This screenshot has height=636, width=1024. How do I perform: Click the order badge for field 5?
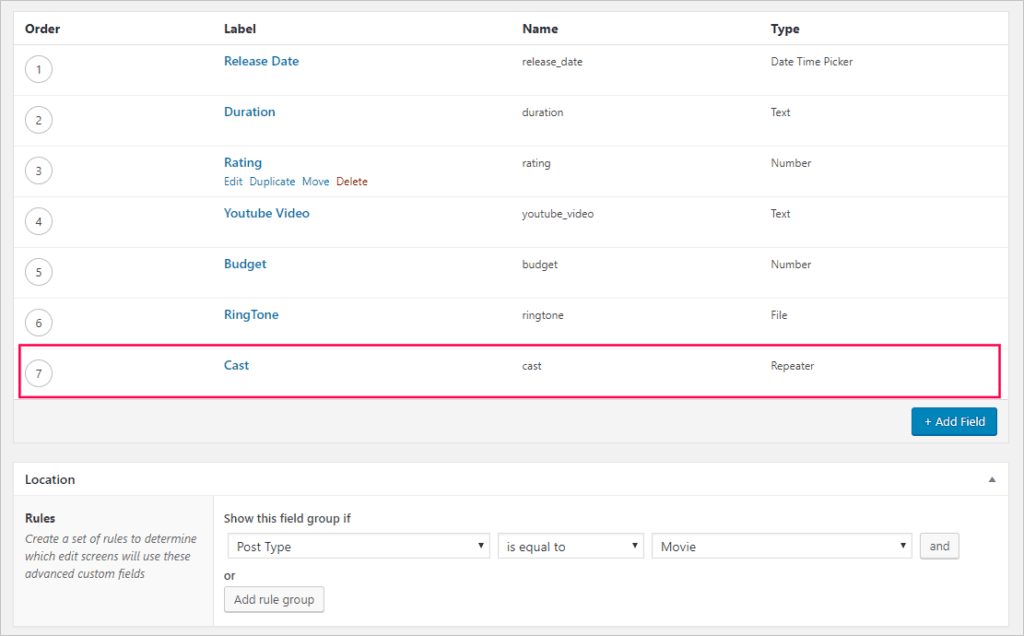coord(38,271)
